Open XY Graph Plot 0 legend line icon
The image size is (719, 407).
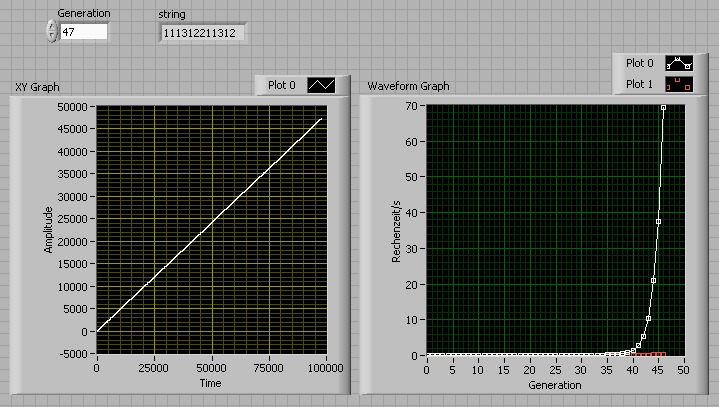click(x=321, y=85)
